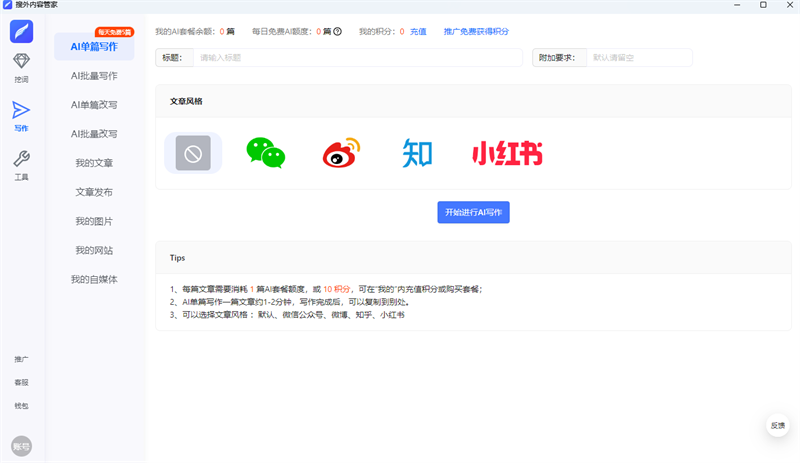Choose the default no-style icon
This screenshot has height=463, width=800.
pyautogui.click(x=193, y=153)
